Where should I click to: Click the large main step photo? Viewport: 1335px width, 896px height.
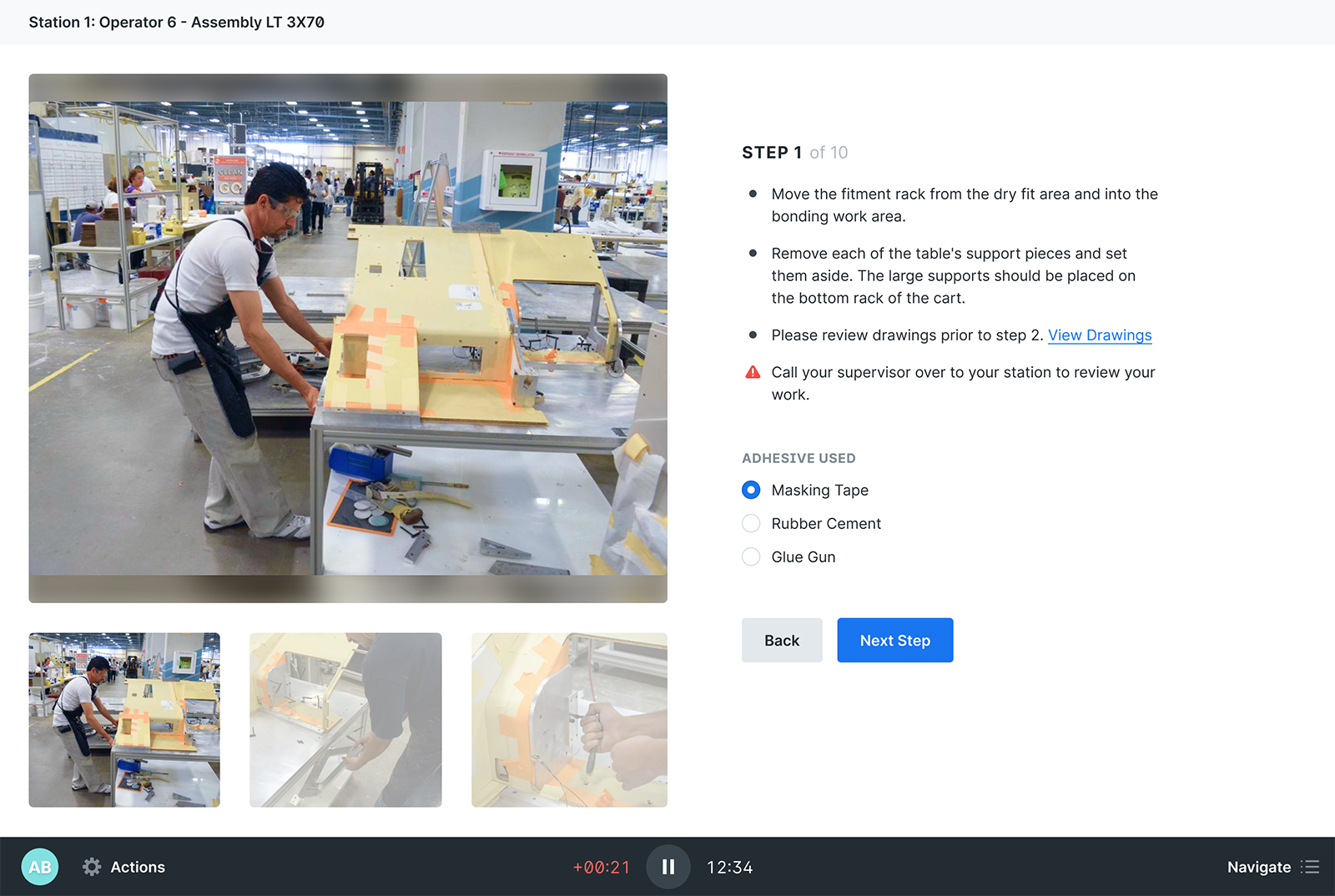pyautogui.click(x=348, y=338)
